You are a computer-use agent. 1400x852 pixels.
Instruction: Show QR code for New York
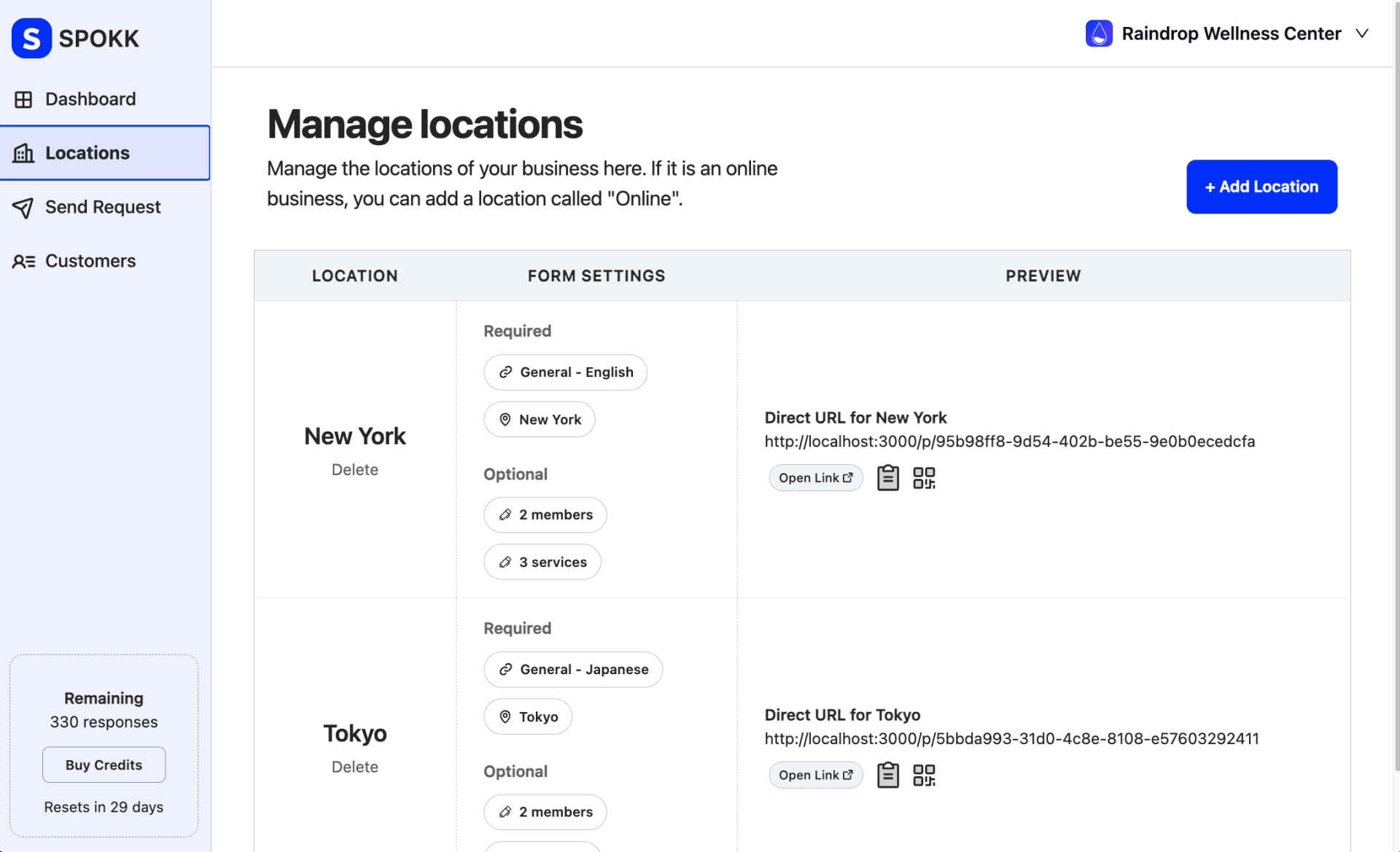(924, 478)
